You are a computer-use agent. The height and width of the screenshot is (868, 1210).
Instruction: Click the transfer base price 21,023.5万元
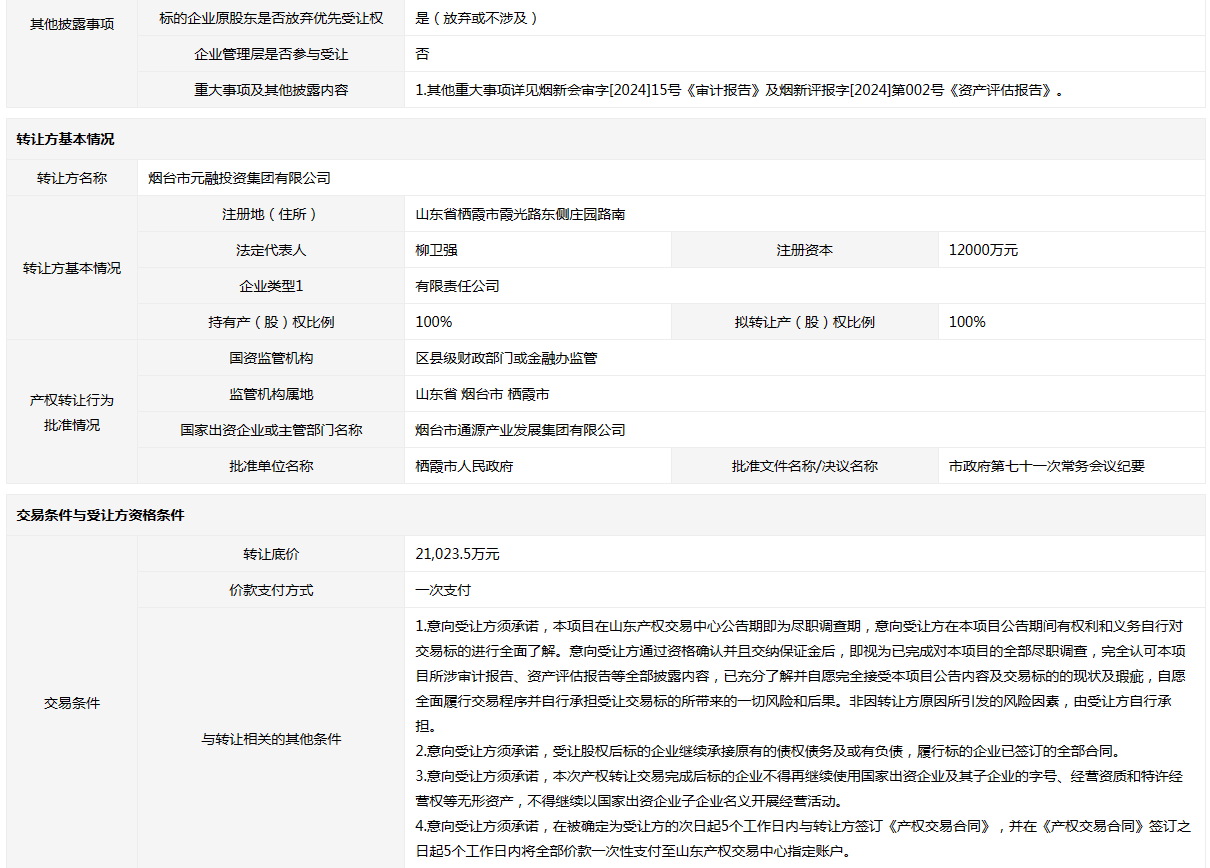tap(457, 554)
